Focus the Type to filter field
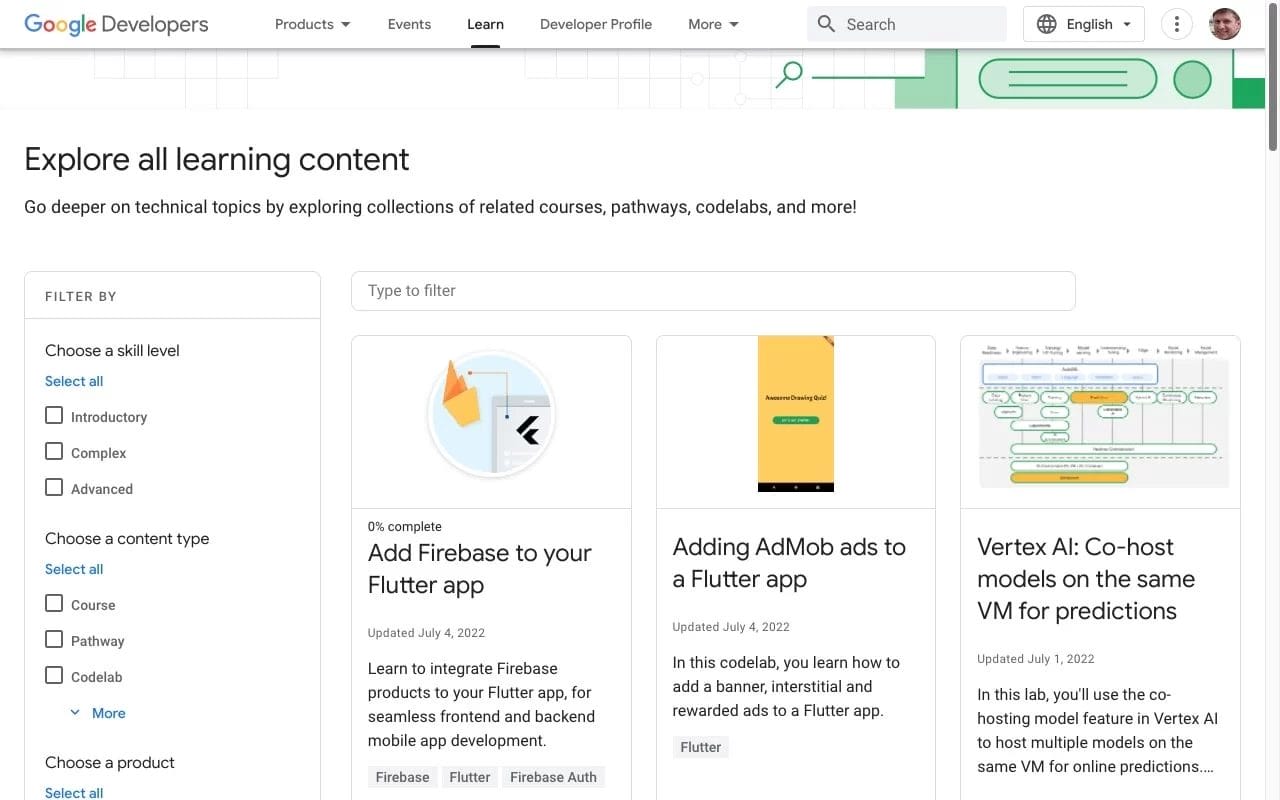Screen dimensions: 1280x800 point(713,291)
